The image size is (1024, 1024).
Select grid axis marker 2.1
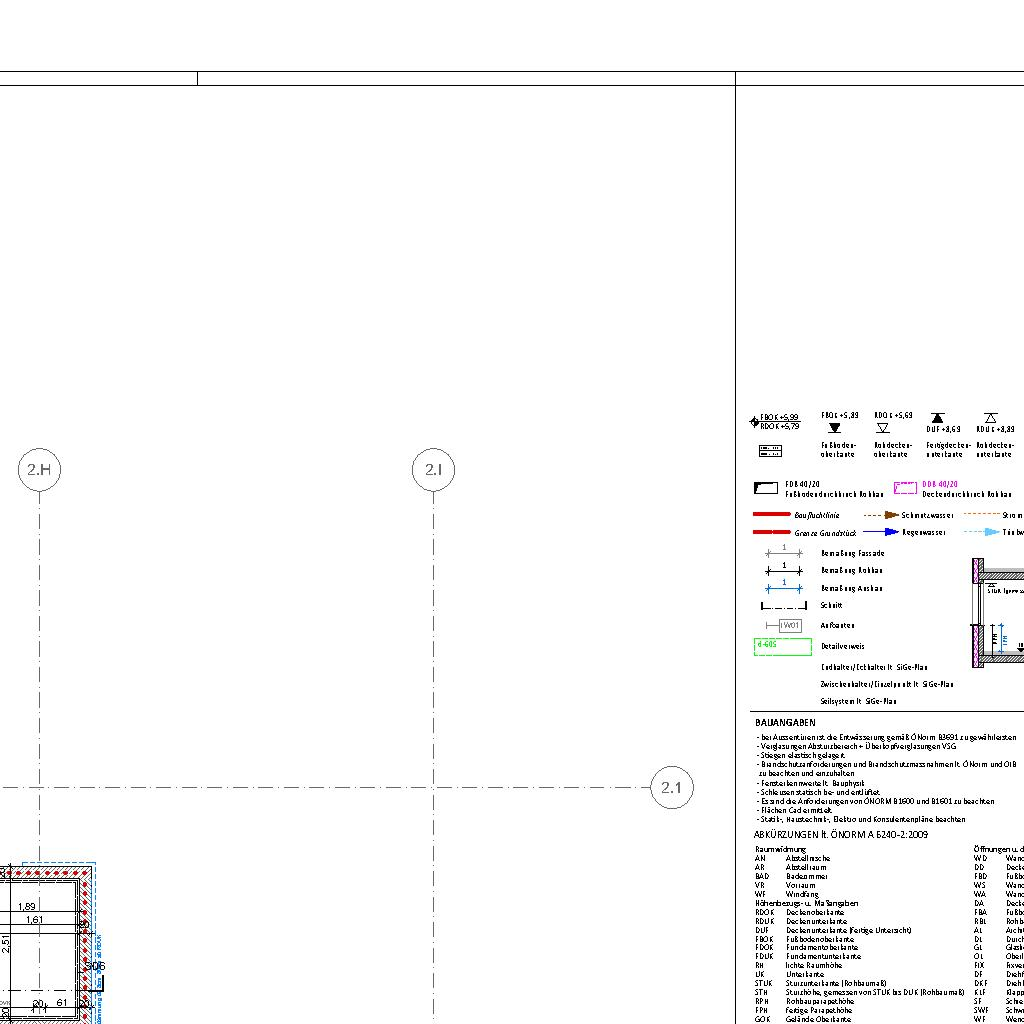point(671,788)
